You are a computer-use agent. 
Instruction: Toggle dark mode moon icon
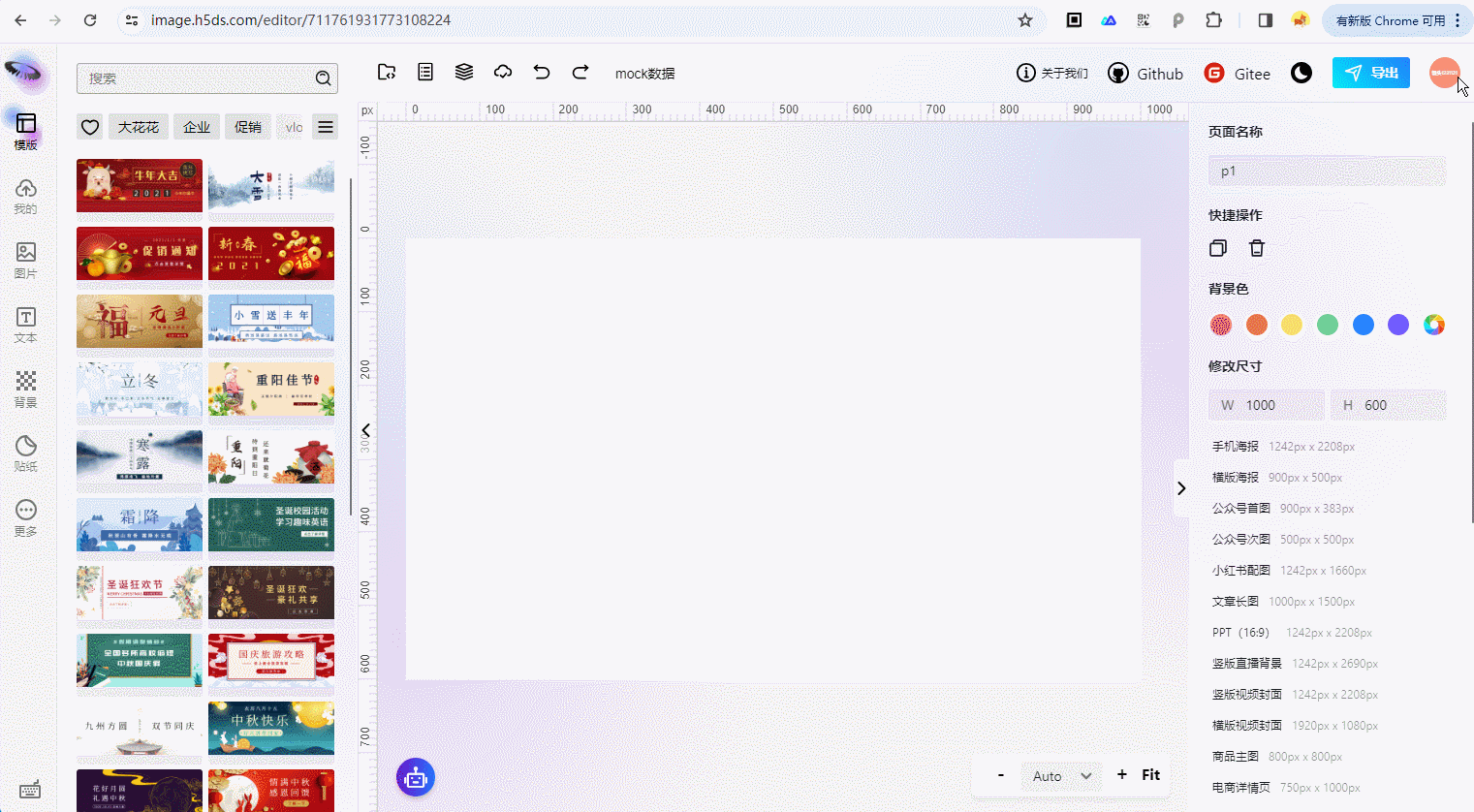pyautogui.click(x=1302, y=73)
